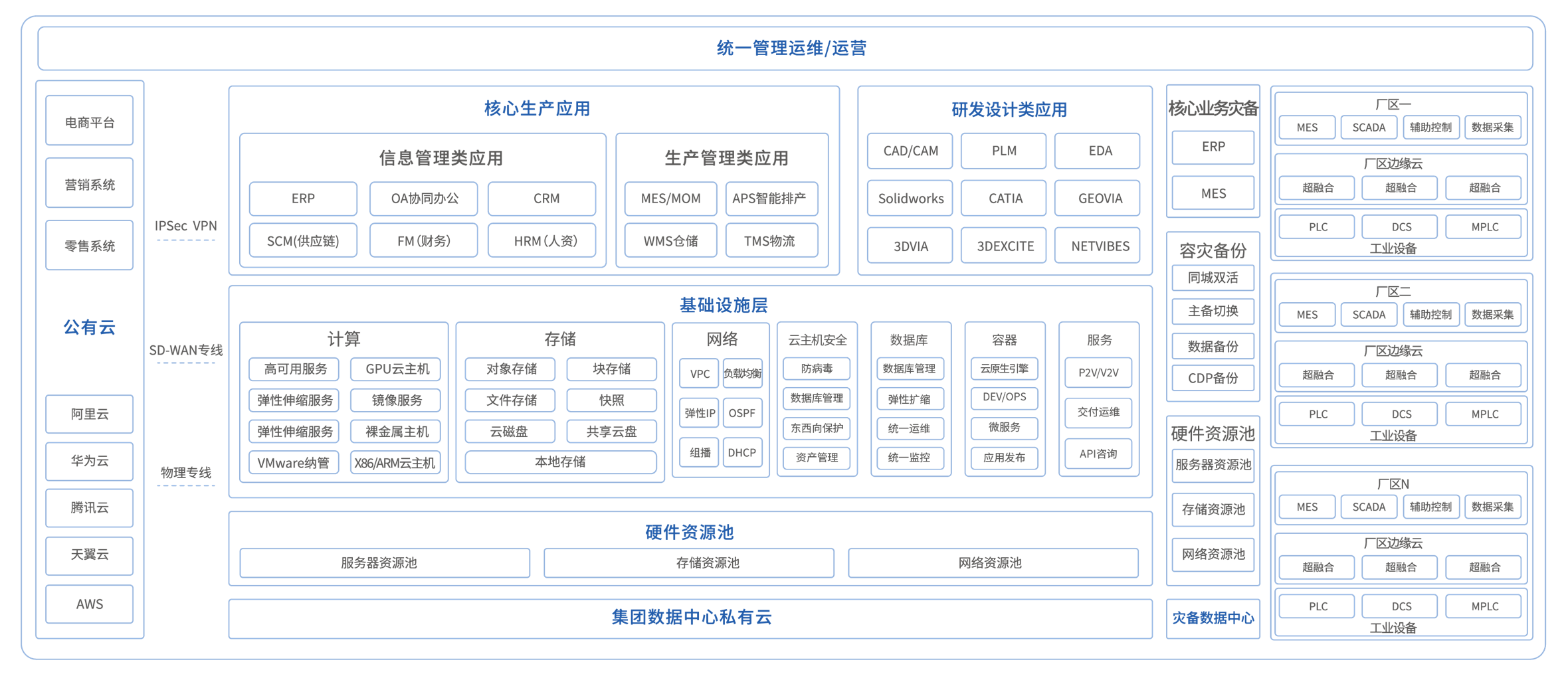This screenshot has width=1568, height=688.
Task: Select the 共享云盘 box
Action: pyautogui.click(x=612, y=432)
